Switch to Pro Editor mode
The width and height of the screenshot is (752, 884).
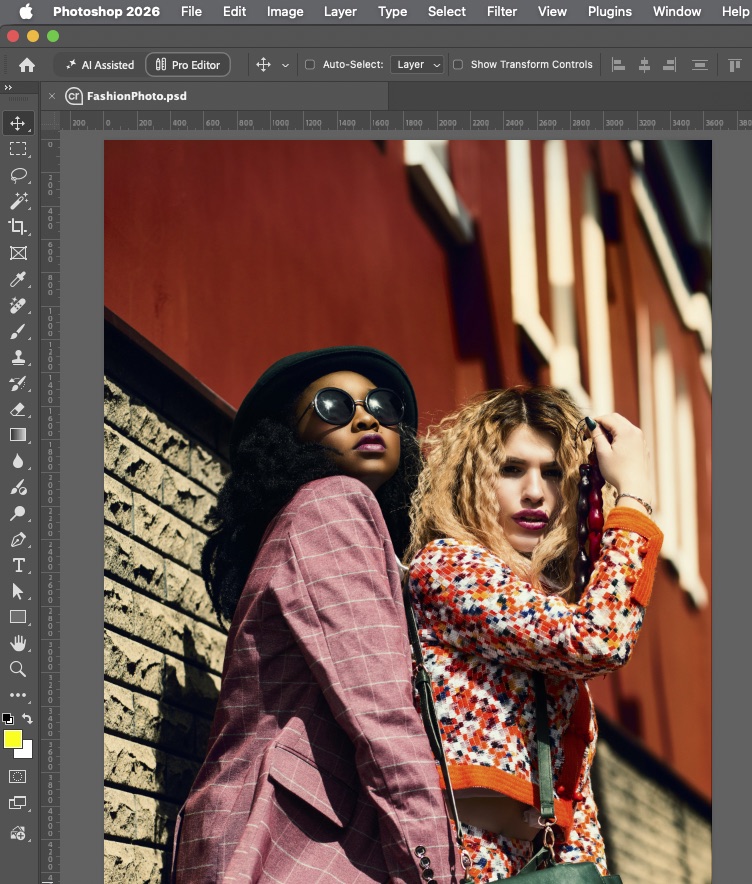188,65
